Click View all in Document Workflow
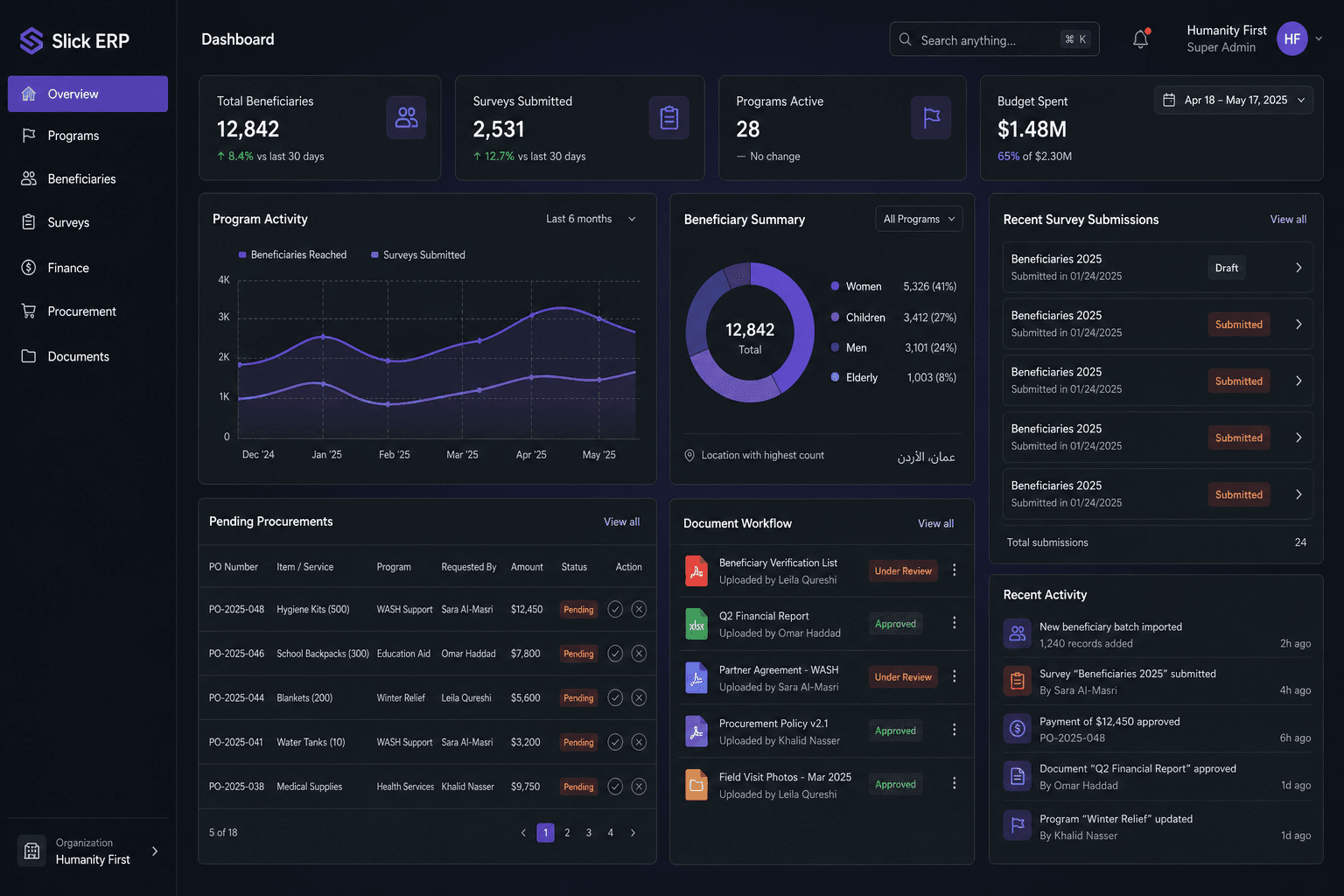1344x896 pixels. click(935, 523)
